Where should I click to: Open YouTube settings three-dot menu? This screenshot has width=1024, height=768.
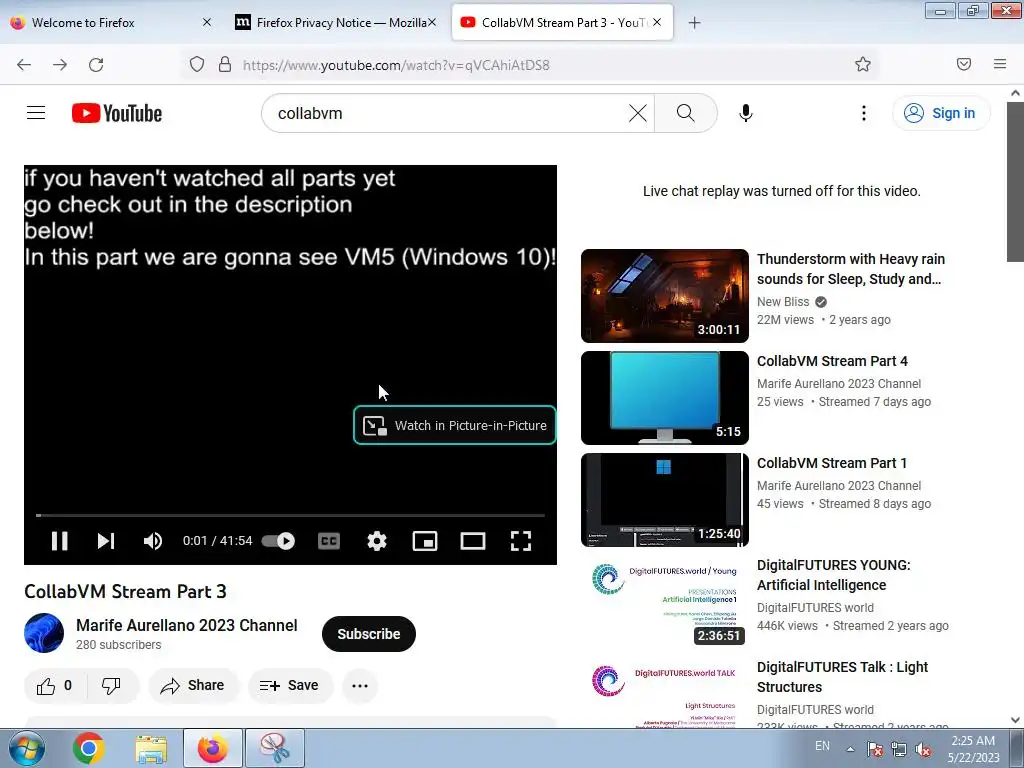[x=863, y=113]
